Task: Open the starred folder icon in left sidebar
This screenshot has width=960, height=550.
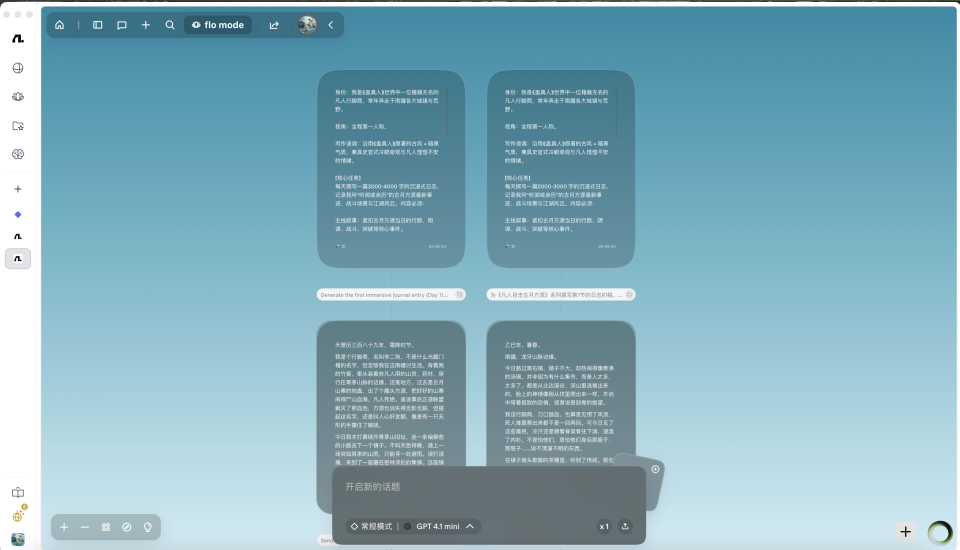Action: click(x=18, y=126)
